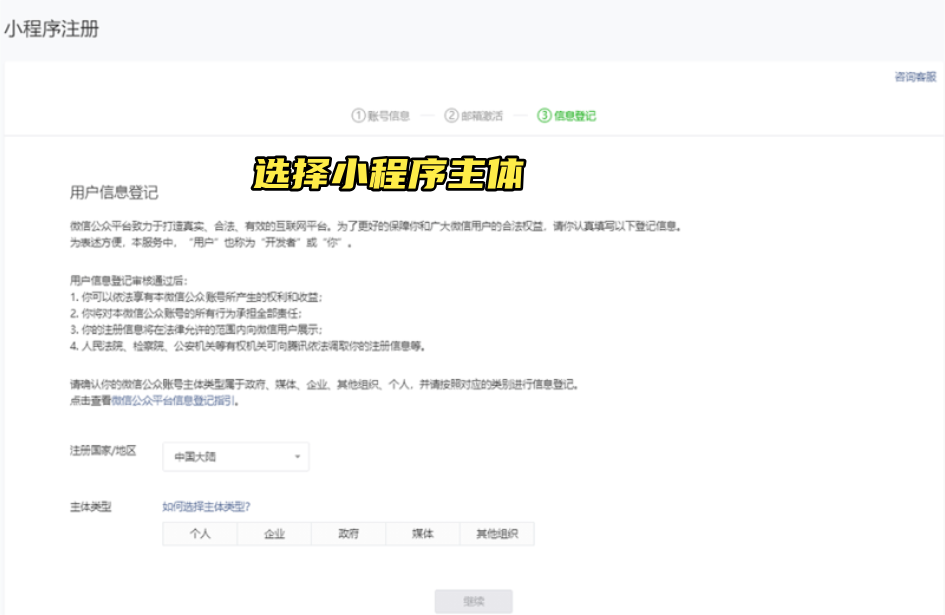Click the 注册国家/地区 field label
This screenshot has height=615, width=945.
pos(103,450)
